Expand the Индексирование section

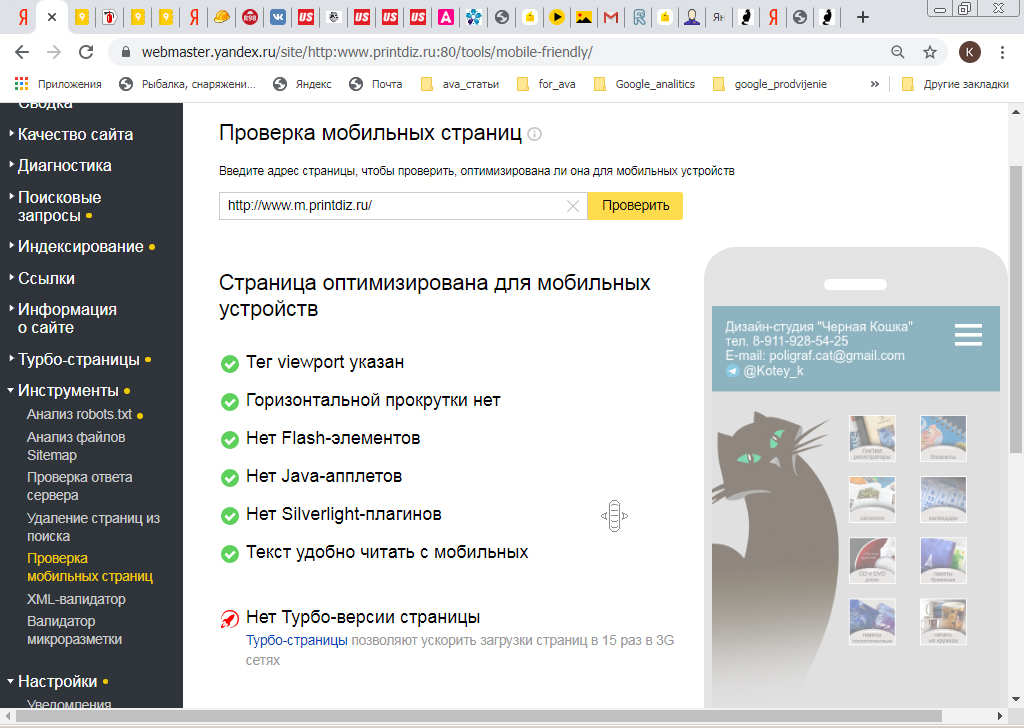pyautogui.click(x=80, y=247)
